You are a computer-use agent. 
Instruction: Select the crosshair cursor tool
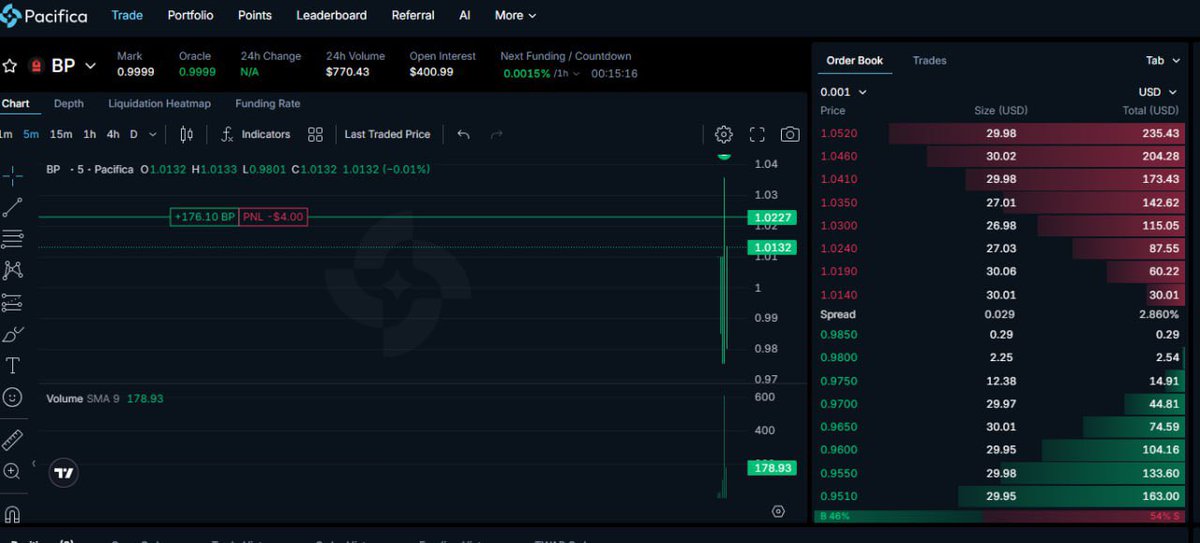(x=13, y=176)
